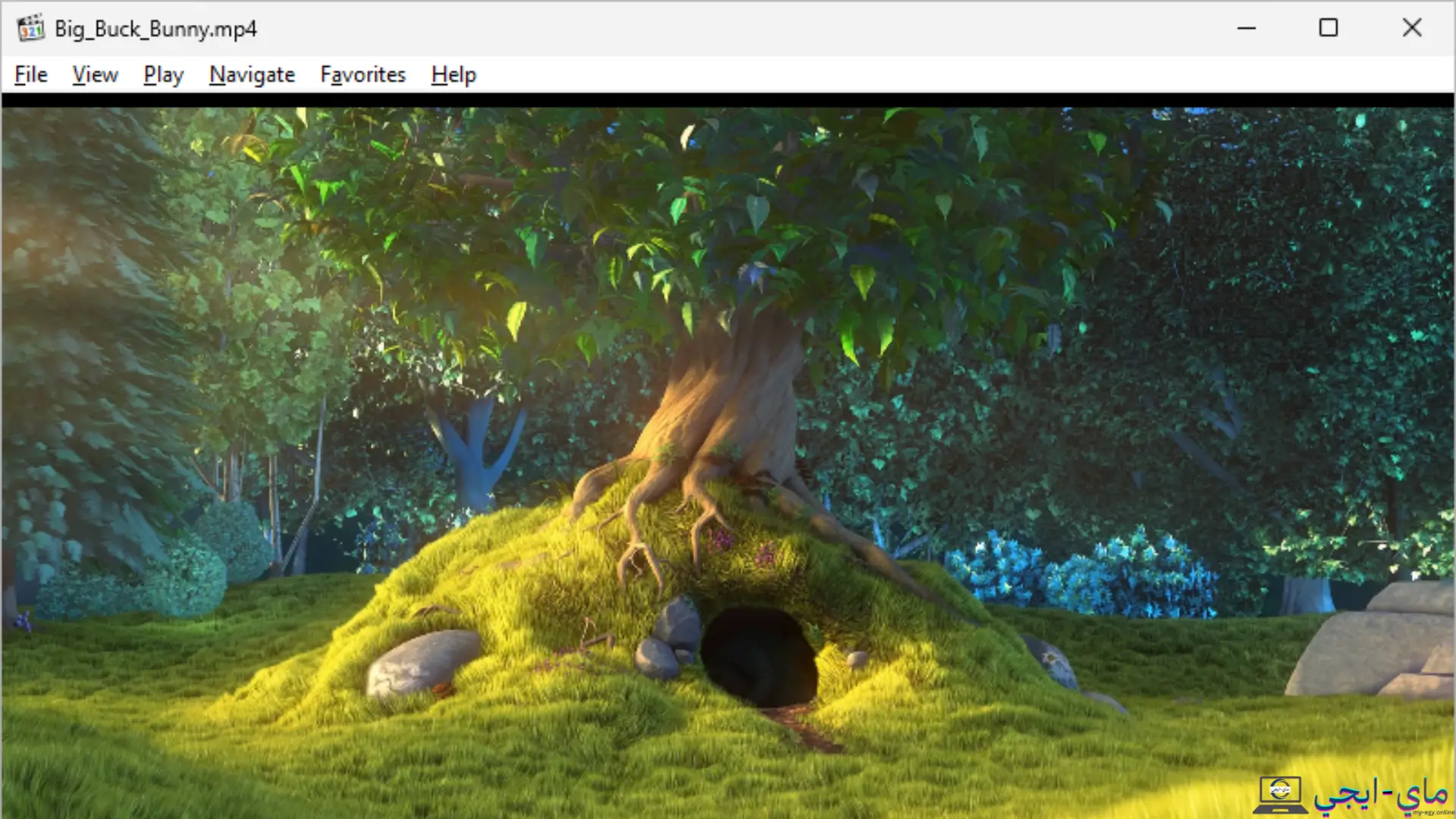Maximize the player window
The image size is (1456, 819).
point(1329,28)
